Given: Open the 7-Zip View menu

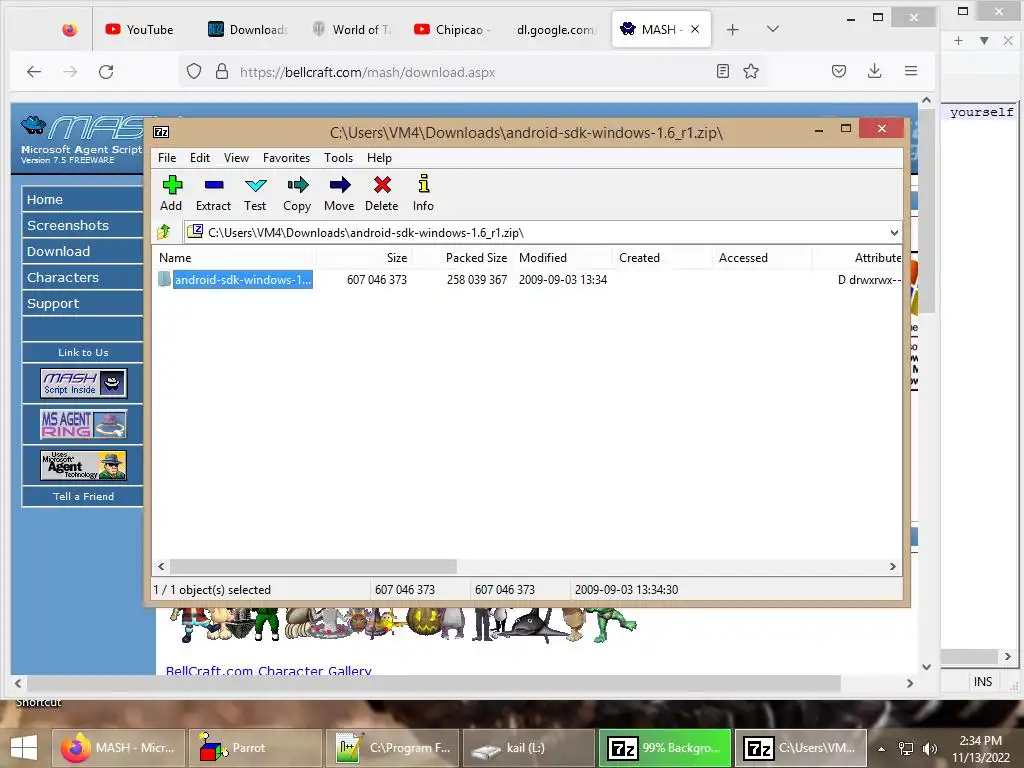Looking at the screenshot, I should (236, 158).
